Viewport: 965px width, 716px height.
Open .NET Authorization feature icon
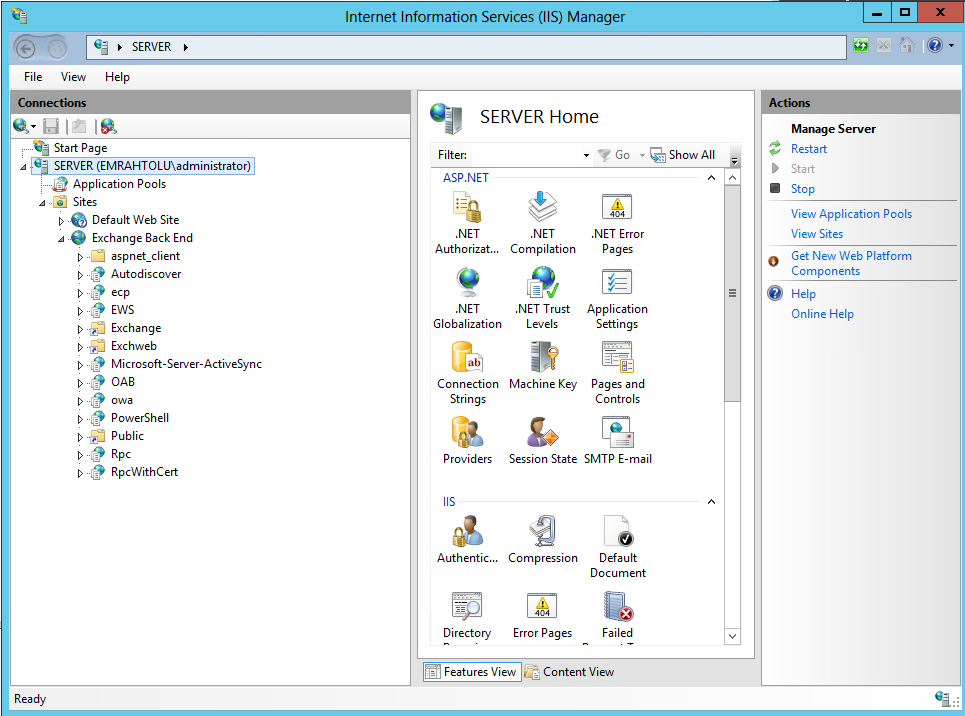(467, 207)
